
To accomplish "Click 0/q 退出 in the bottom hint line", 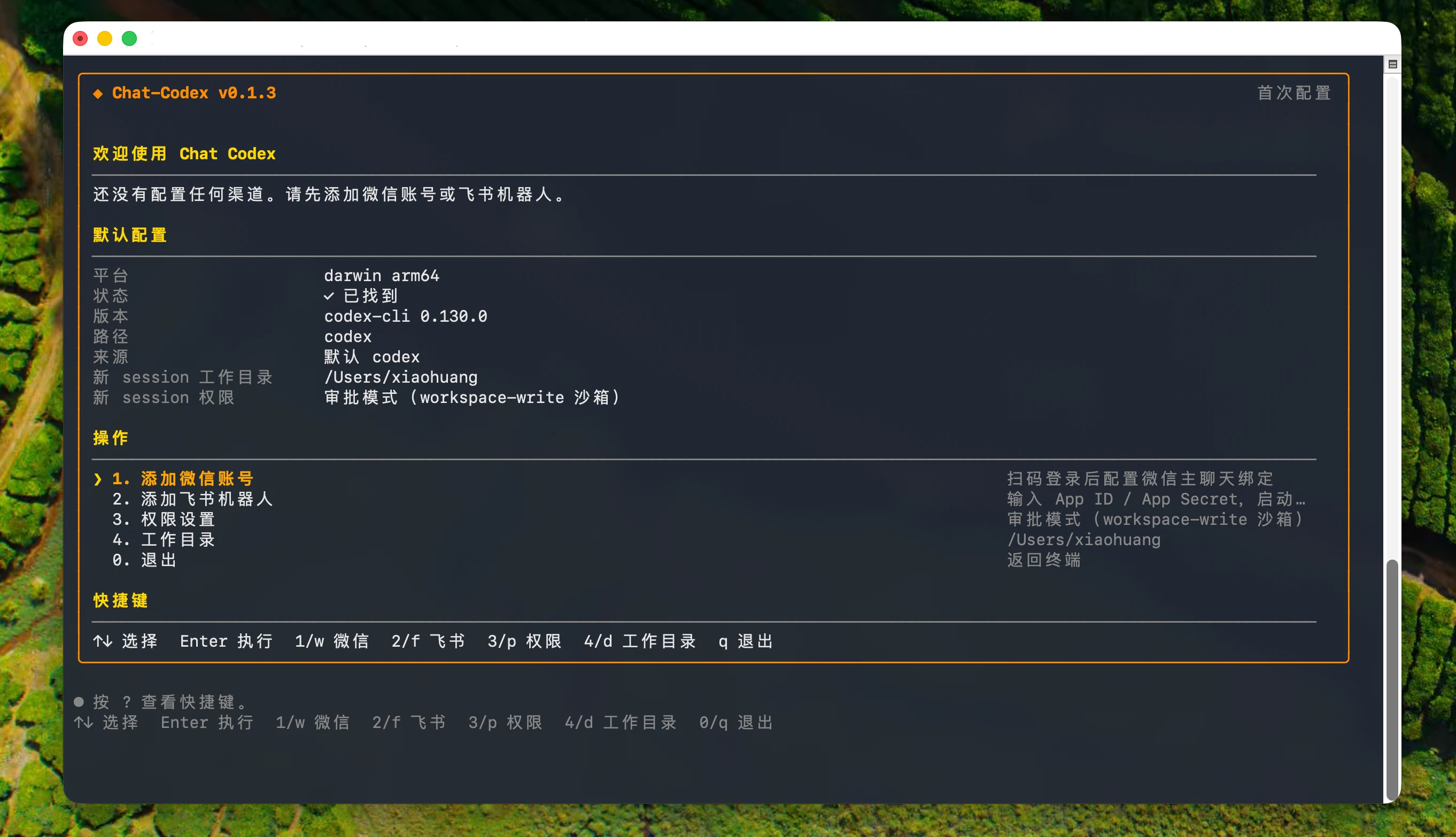I will 736,723.
